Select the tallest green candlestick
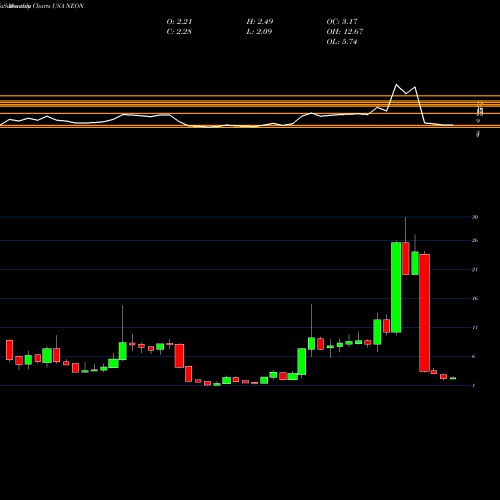This screenshot has width=500, height=500. pyautogui.click(x=396, y=287)
